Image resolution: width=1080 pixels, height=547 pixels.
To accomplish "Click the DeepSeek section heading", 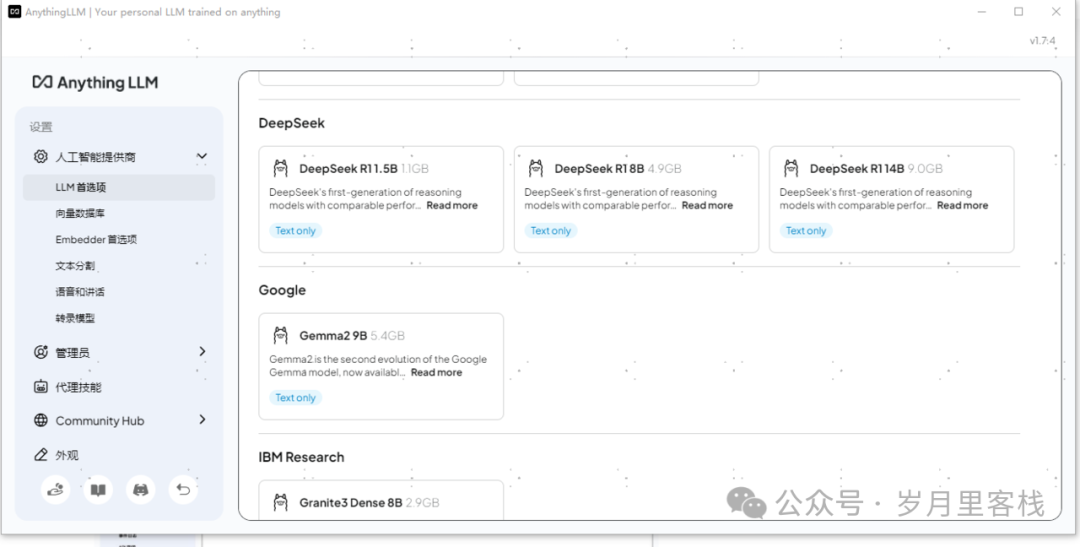I will click(x=291, y=123).
